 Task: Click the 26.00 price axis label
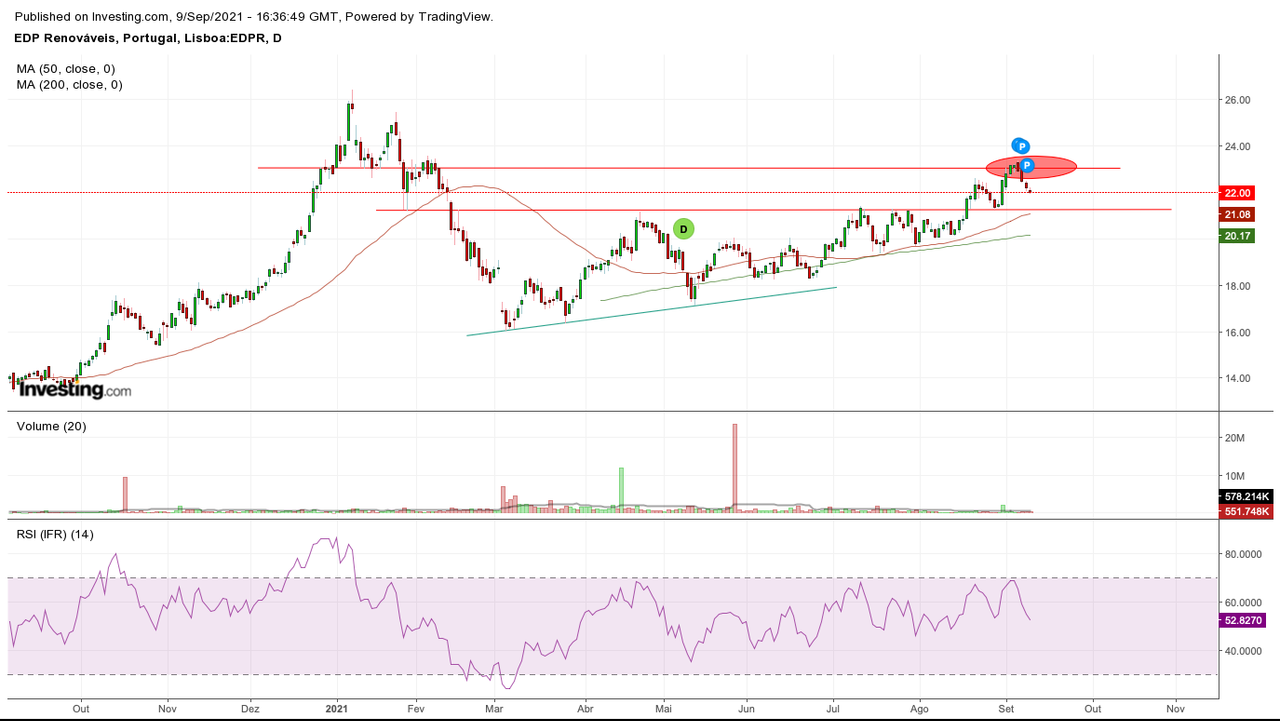pos(1237,100)
